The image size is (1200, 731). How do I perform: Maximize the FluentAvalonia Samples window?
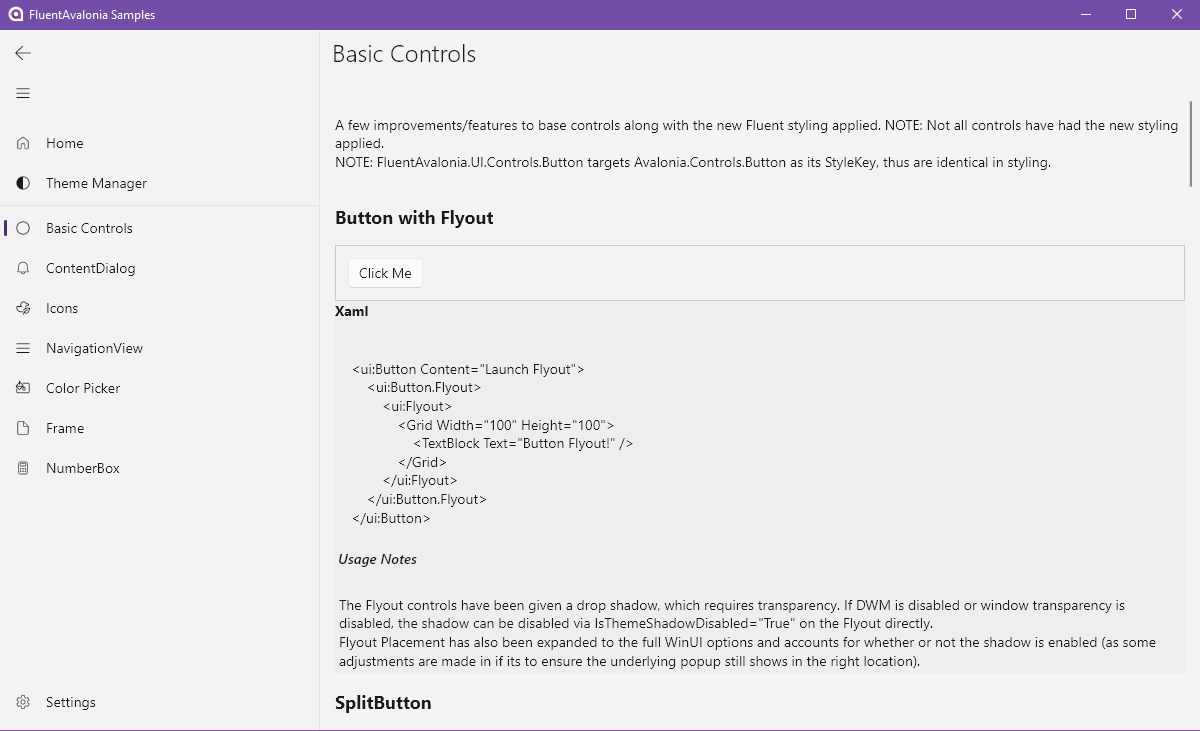coord(1131,14)
